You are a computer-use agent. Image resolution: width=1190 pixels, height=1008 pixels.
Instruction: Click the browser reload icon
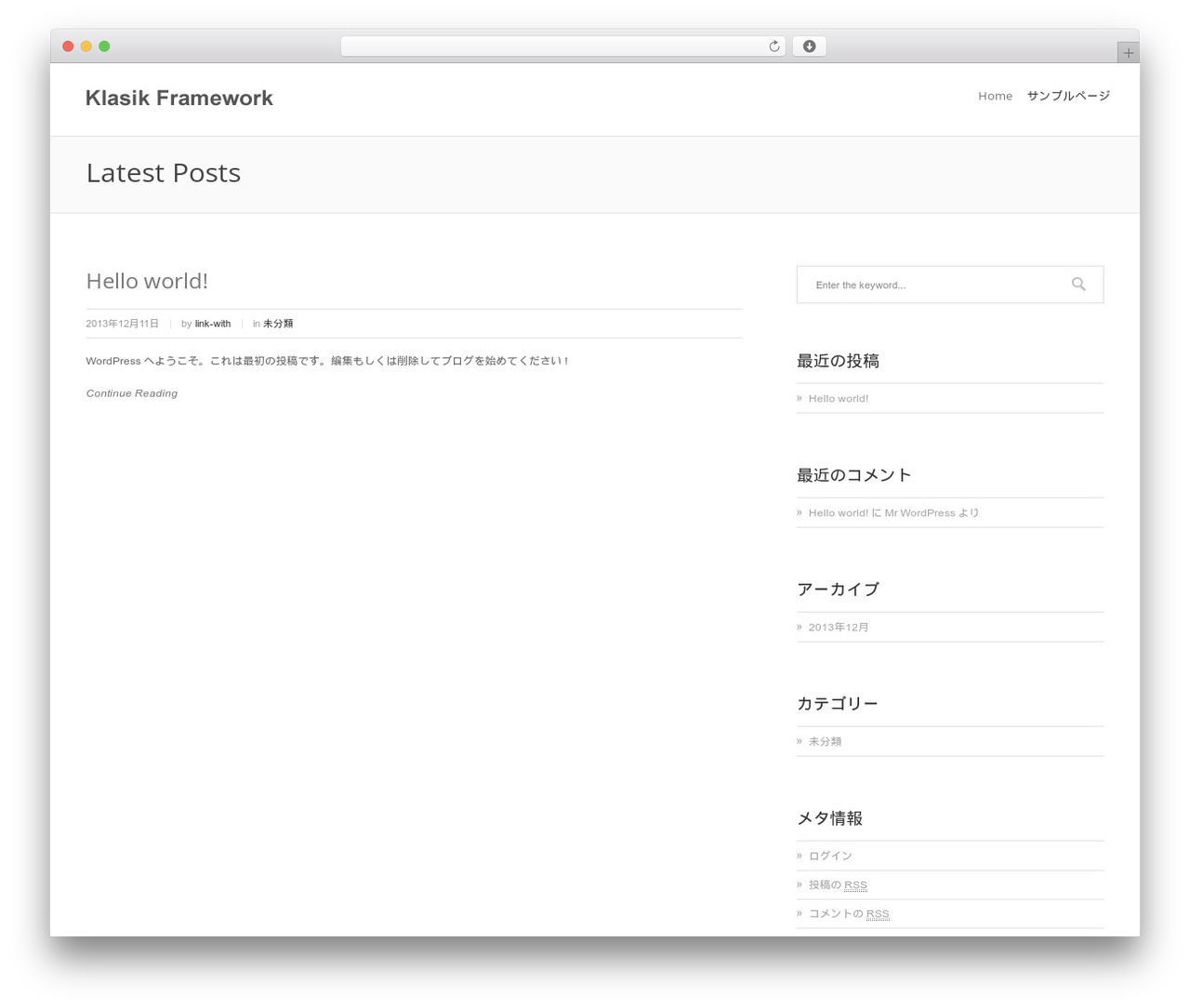click(774, 46)
